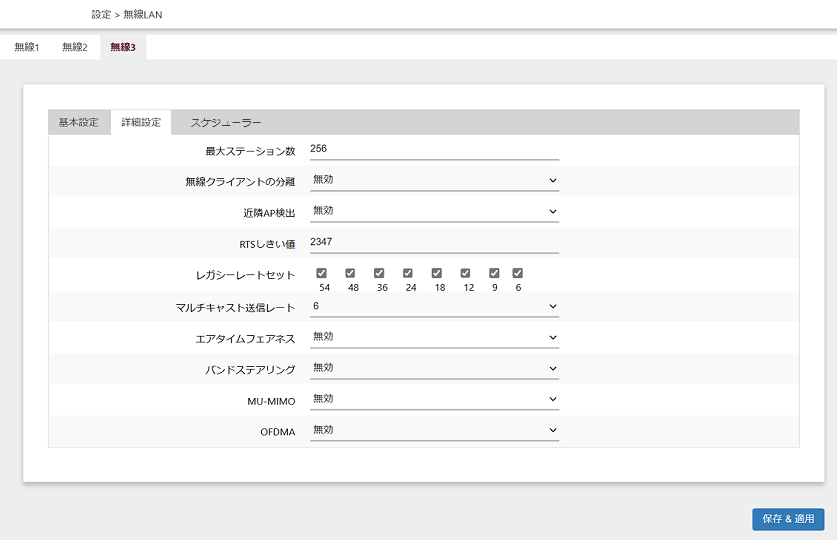Uncheck the 18 legacy rate checkbox
This screenshot has width=837, height=540.
tap(437, 273)
